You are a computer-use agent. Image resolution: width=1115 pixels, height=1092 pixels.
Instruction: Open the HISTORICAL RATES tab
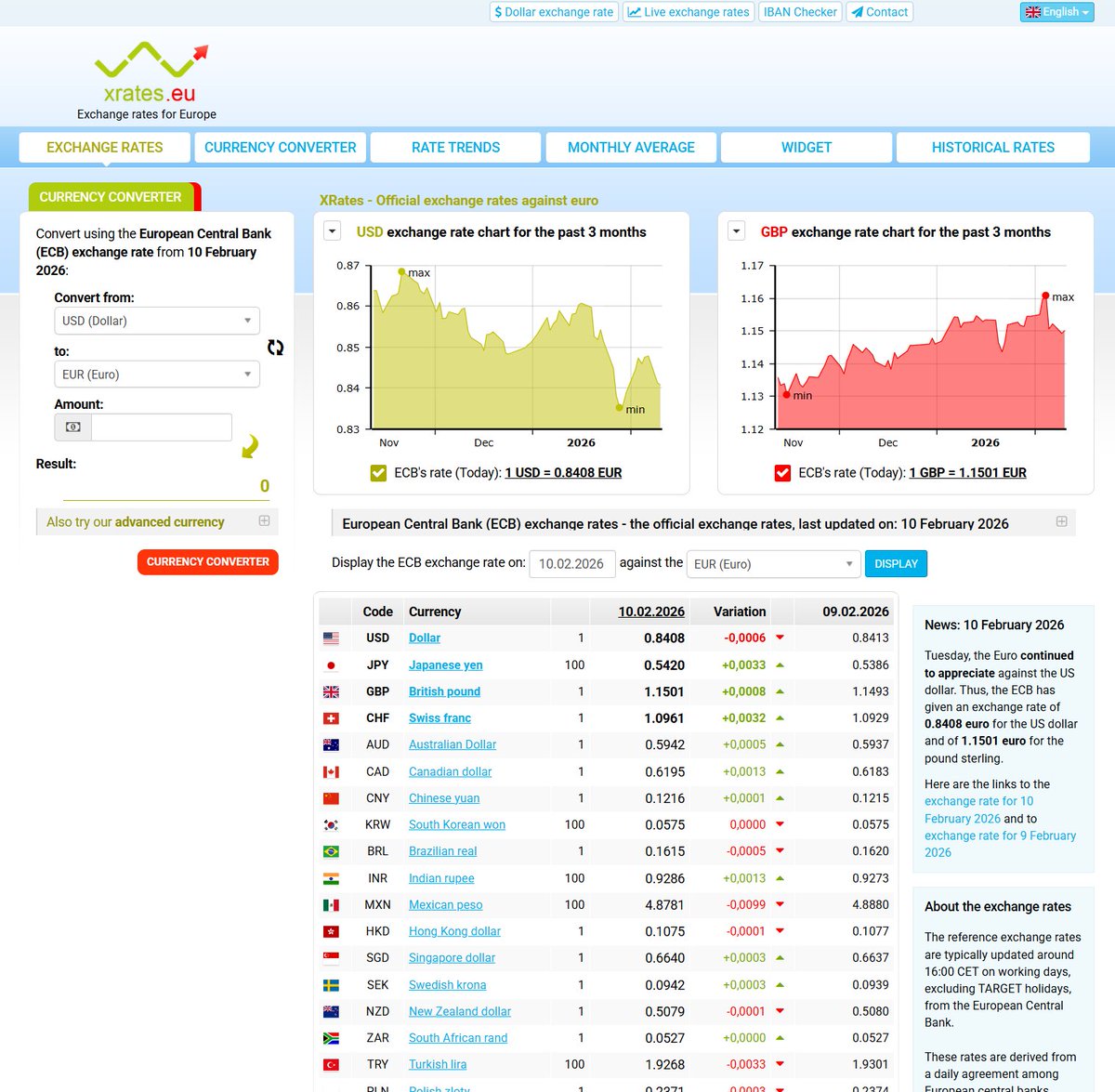coord(993,148)
